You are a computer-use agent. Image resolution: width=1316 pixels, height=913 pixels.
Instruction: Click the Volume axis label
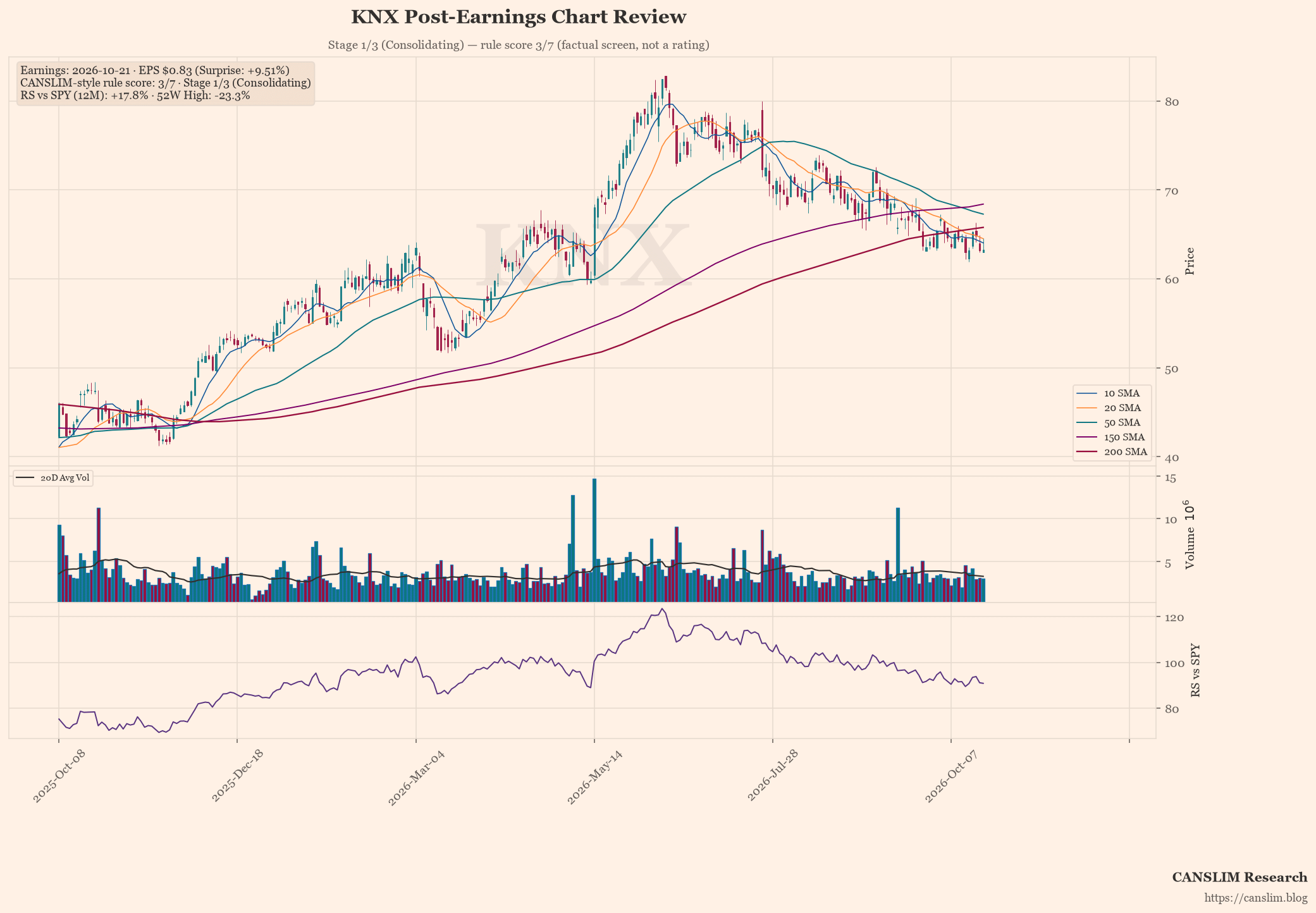click(x=1190, y=535)
